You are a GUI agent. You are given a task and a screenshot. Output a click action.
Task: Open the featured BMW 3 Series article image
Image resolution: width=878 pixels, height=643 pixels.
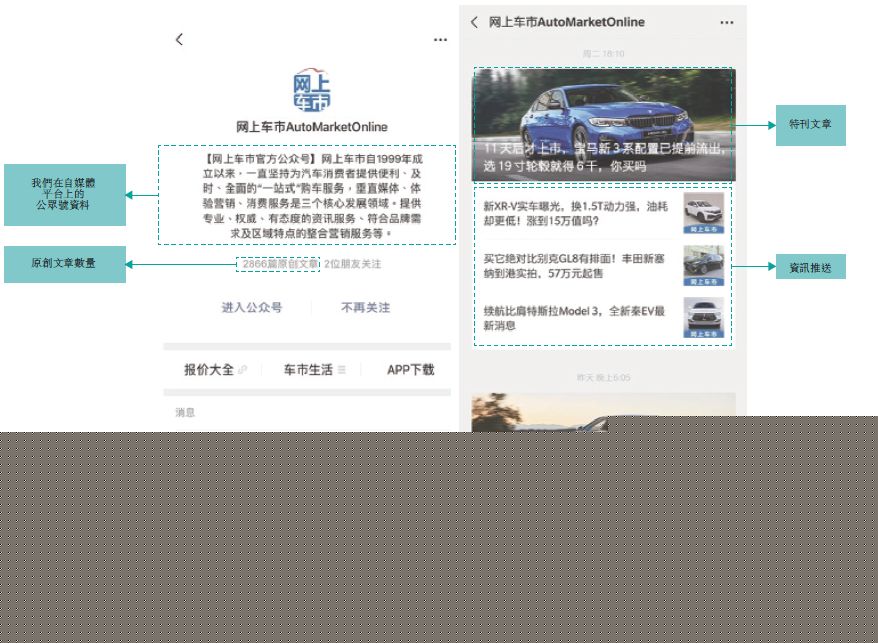tap(604, 125)
